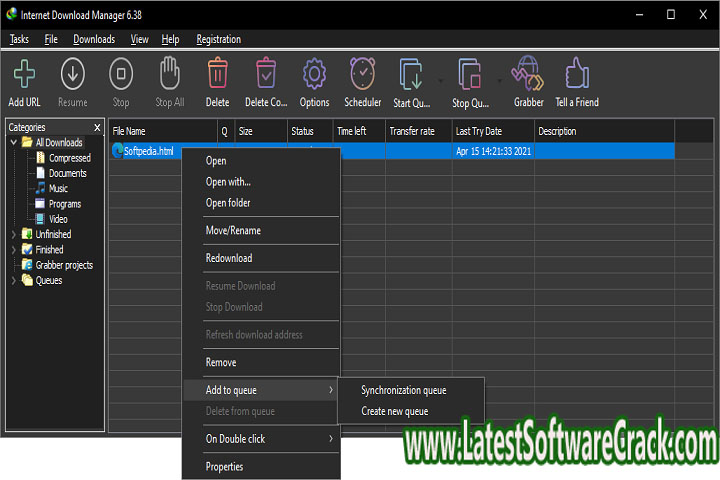Viewport: 720px width, 480px height.
Task: Choose Move/Rename in context menu
Action: click(x=261, y=231)
